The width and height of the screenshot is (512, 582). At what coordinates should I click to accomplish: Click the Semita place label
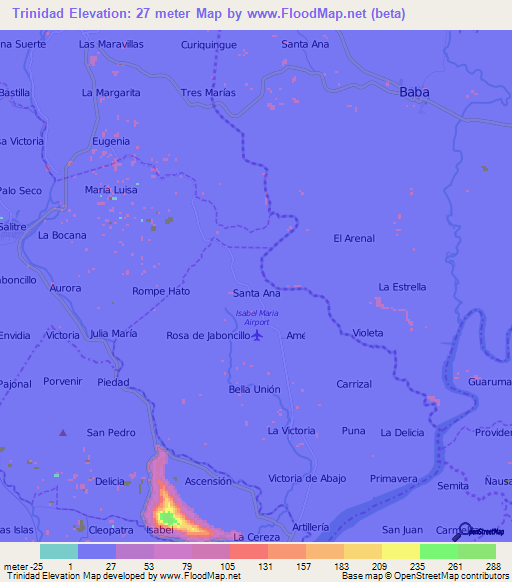453,486
